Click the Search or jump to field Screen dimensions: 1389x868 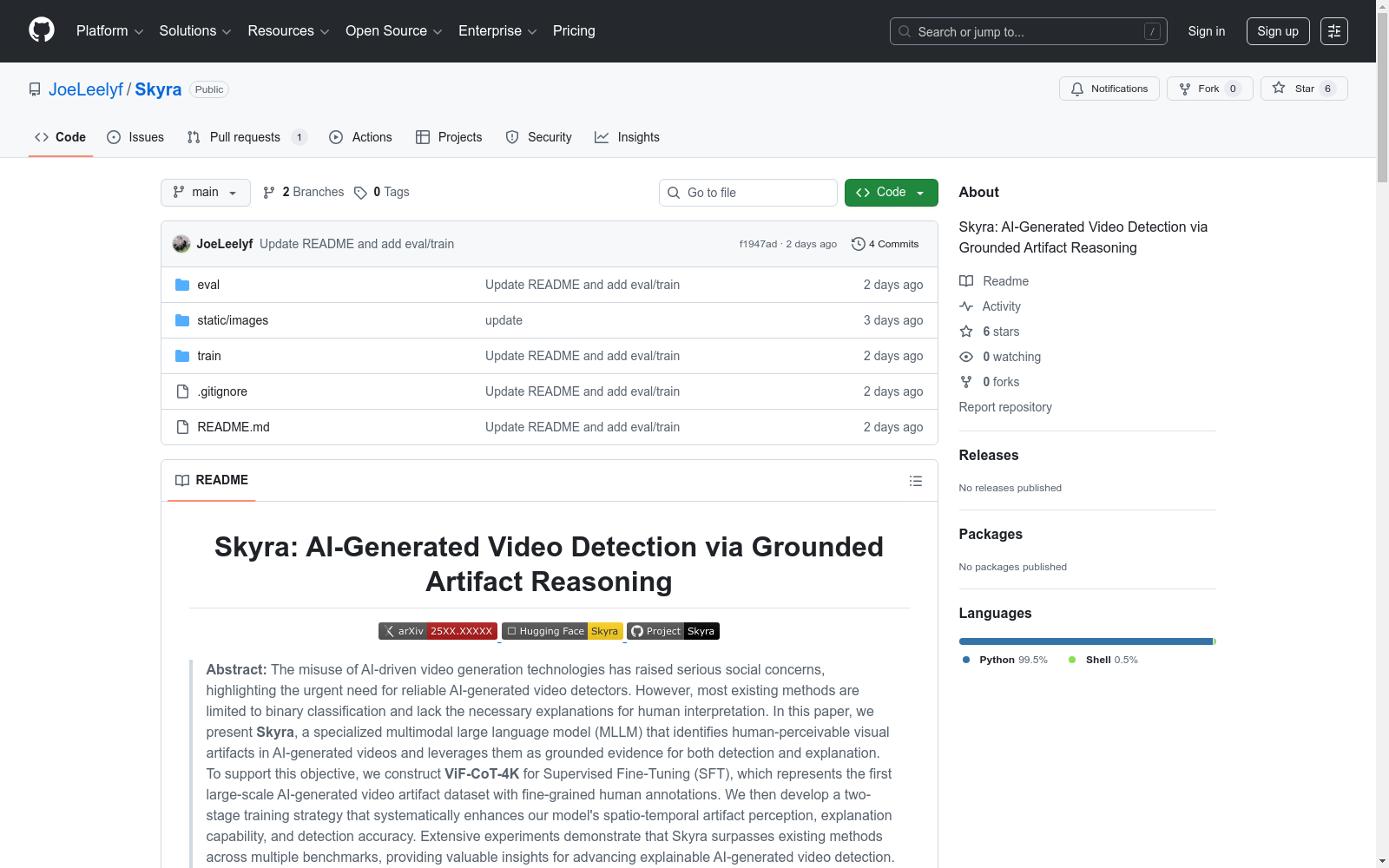[x=1029, y=31]
